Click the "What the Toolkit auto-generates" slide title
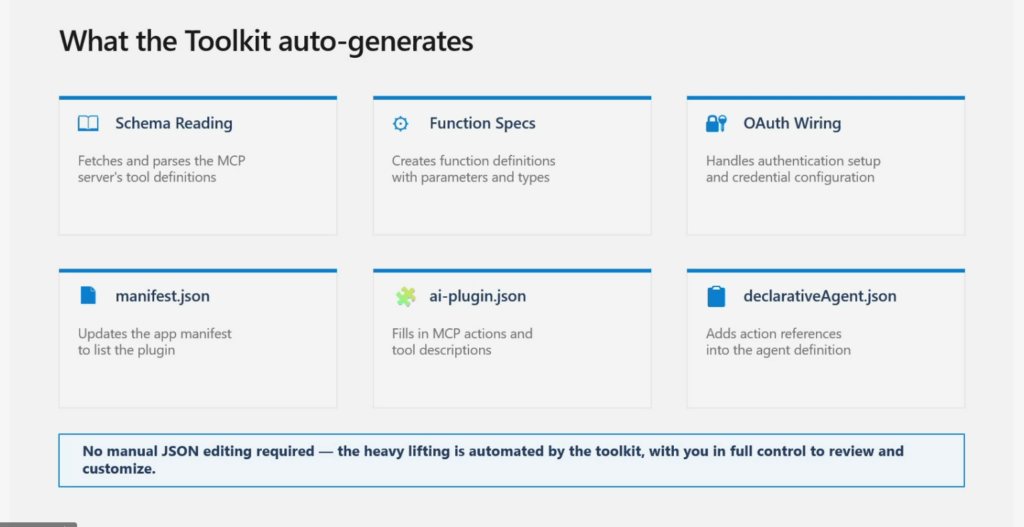 (x=266, y=42)
